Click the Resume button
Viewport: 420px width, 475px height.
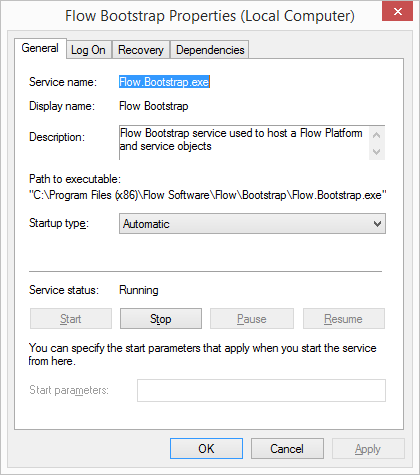(x=343, y=319)
